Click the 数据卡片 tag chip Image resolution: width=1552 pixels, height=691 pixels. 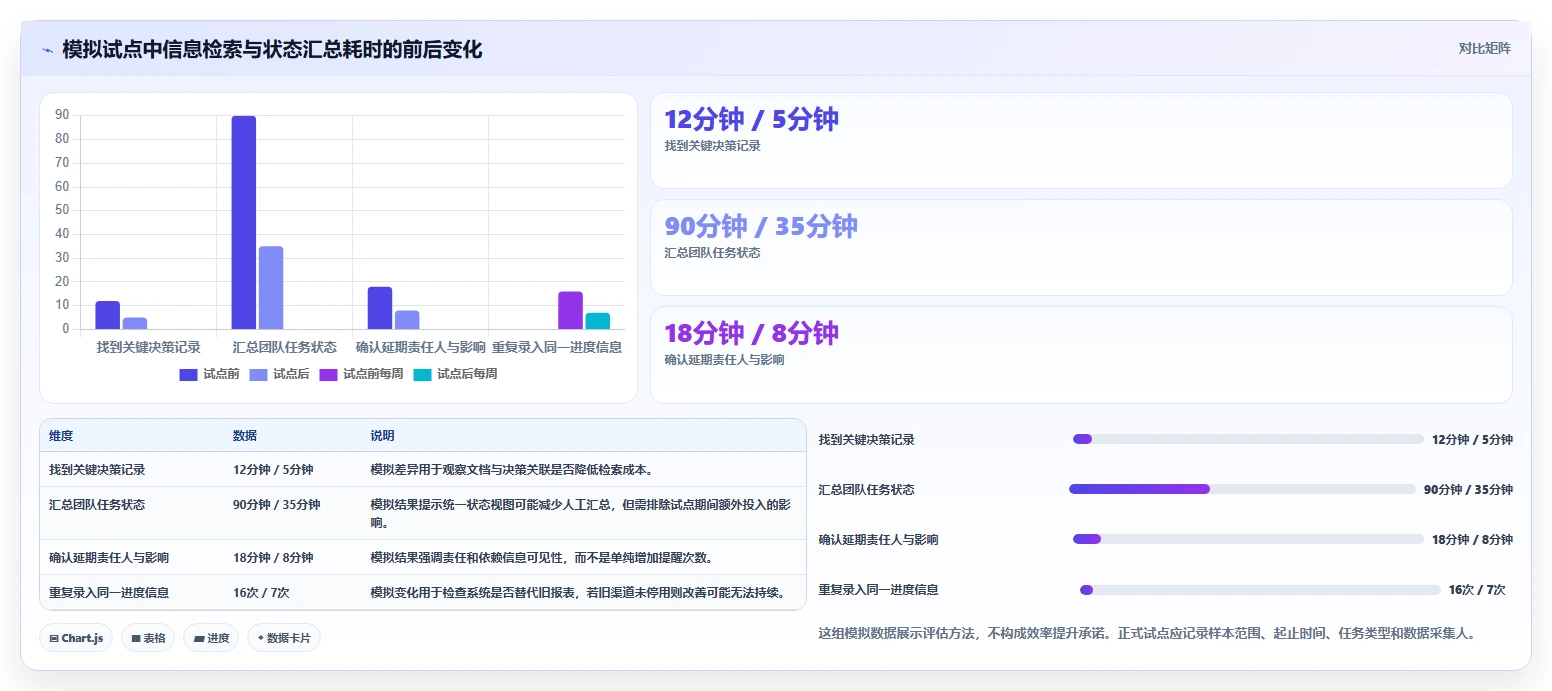[284, 638]
